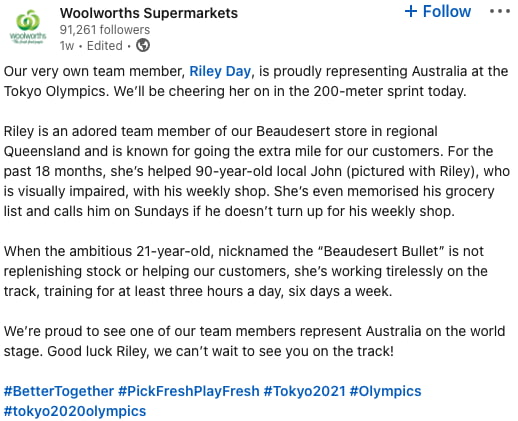Click the first paragraph about Tokyo Olympics
Screen dimensions: 518x421
coord(256,81)
